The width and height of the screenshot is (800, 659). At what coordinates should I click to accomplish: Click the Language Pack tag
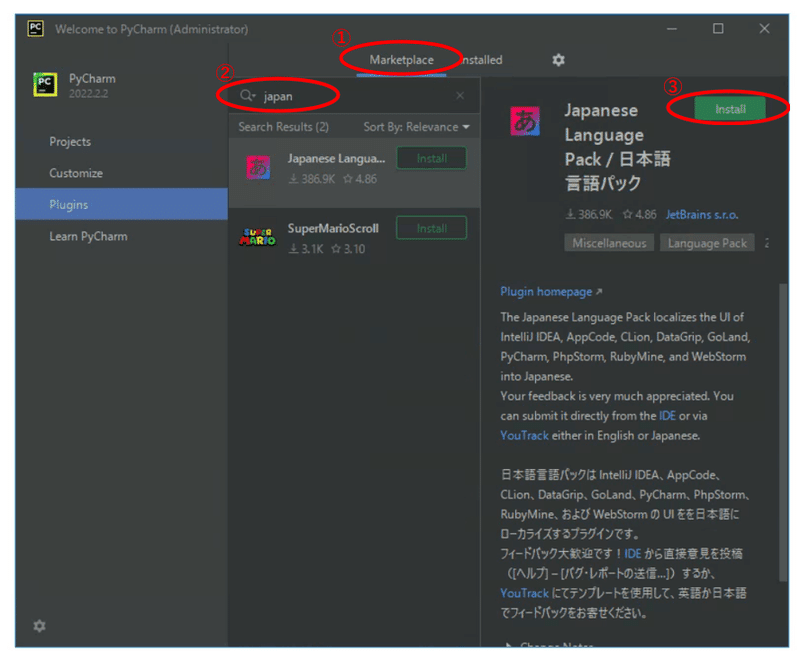pyautogui.click(x=707, y=243)
